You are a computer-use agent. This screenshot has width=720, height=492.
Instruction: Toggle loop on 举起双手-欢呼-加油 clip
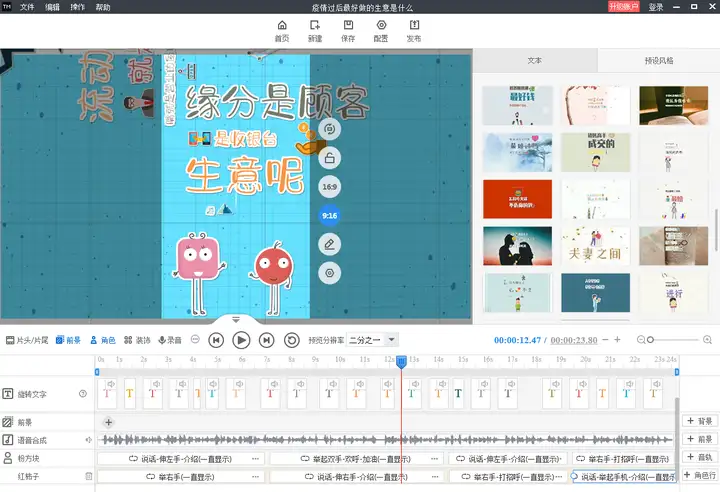click(x=305, y=458)
